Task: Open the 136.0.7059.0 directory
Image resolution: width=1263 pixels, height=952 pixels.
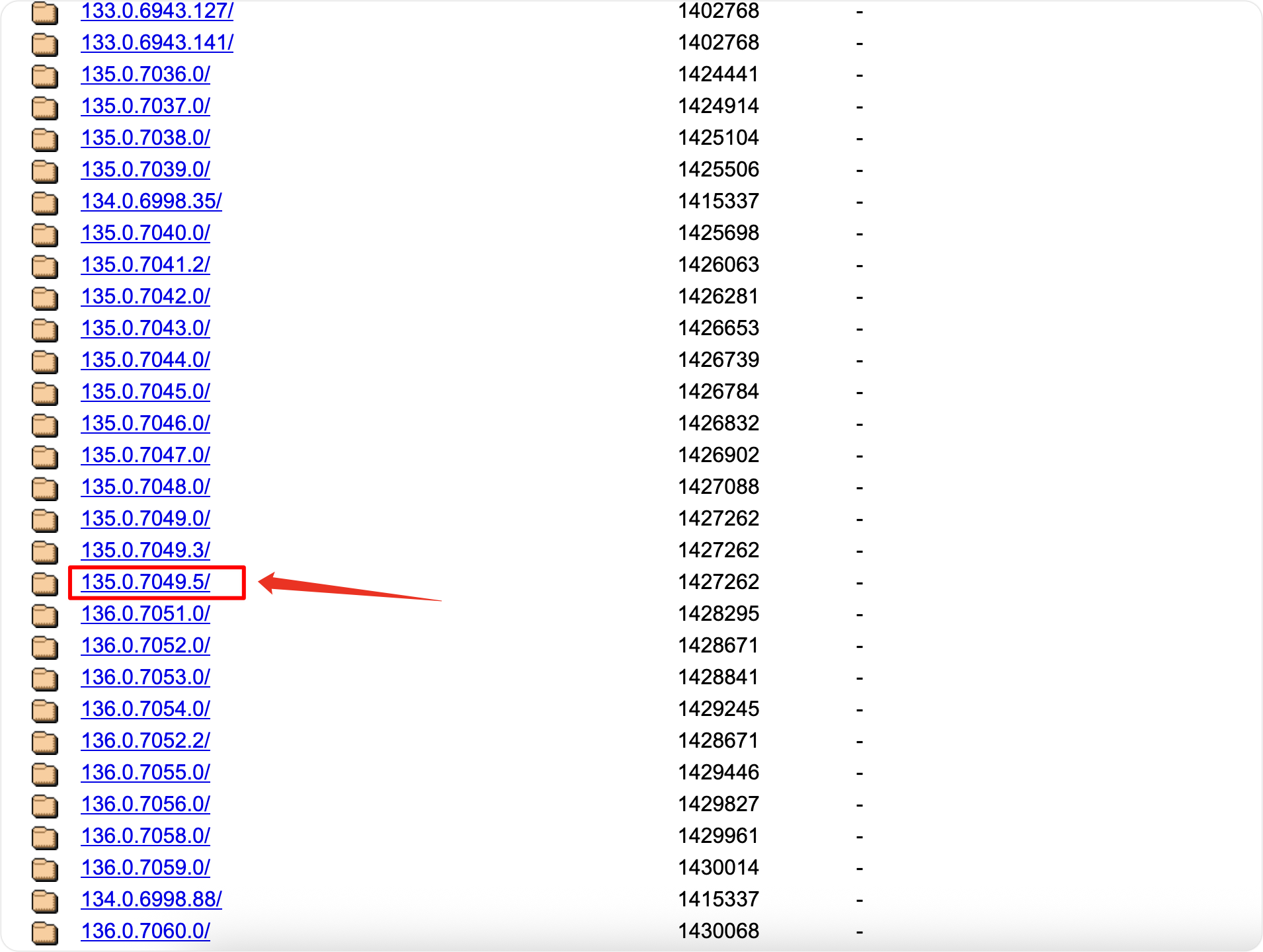Action: tap(145, 867)
